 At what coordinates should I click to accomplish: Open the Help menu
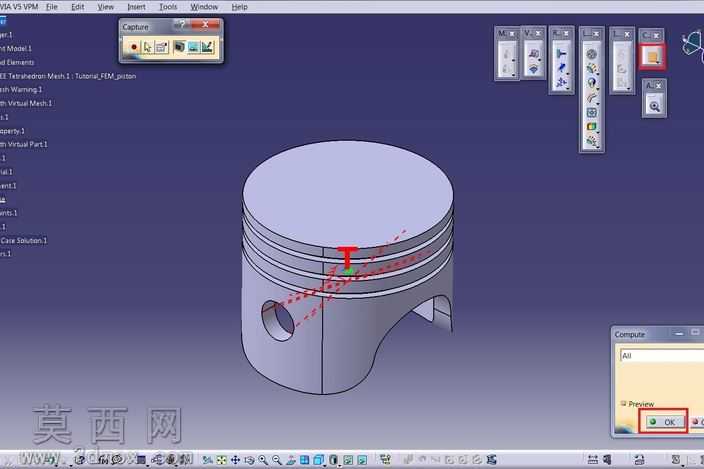(x=239, y=7)
